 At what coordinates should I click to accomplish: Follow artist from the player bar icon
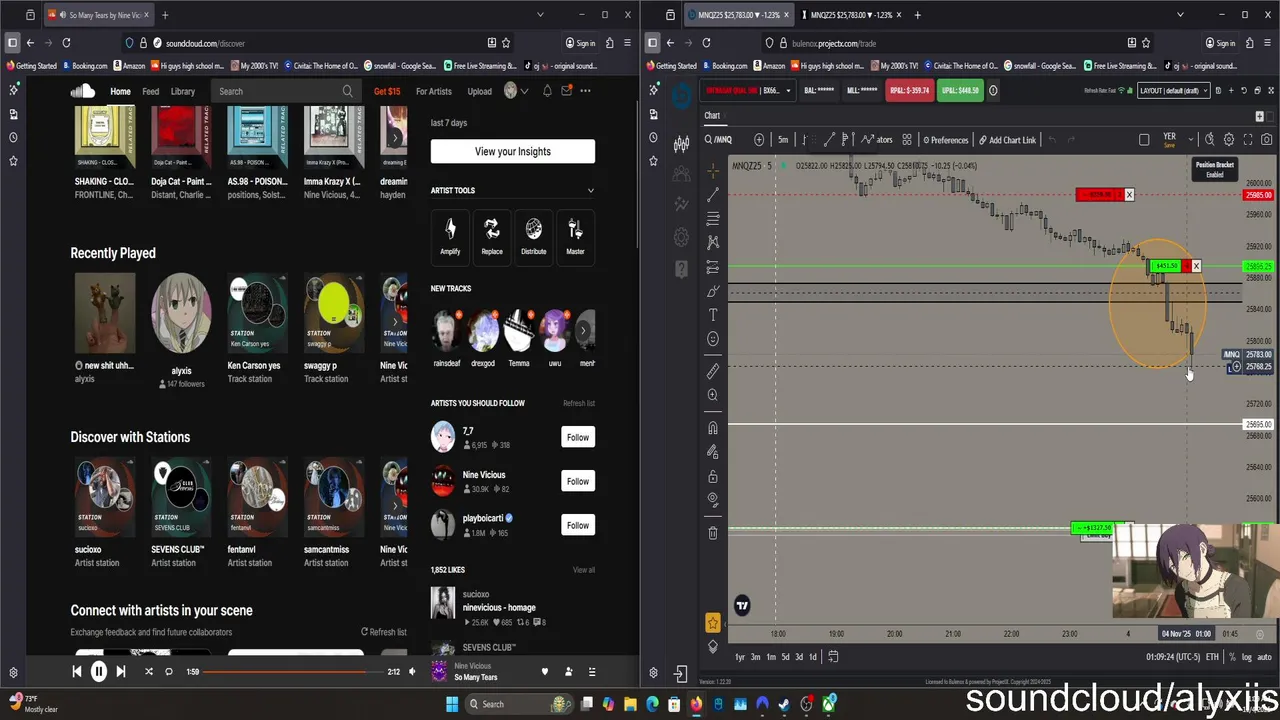click(568, 672)
